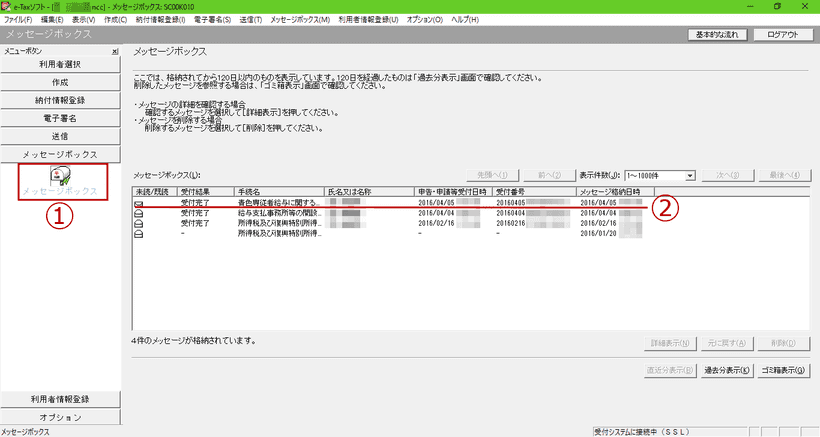The image size is (820, 437).
Task: Select 電子署名 sidebar button
Action: [60, 119]
